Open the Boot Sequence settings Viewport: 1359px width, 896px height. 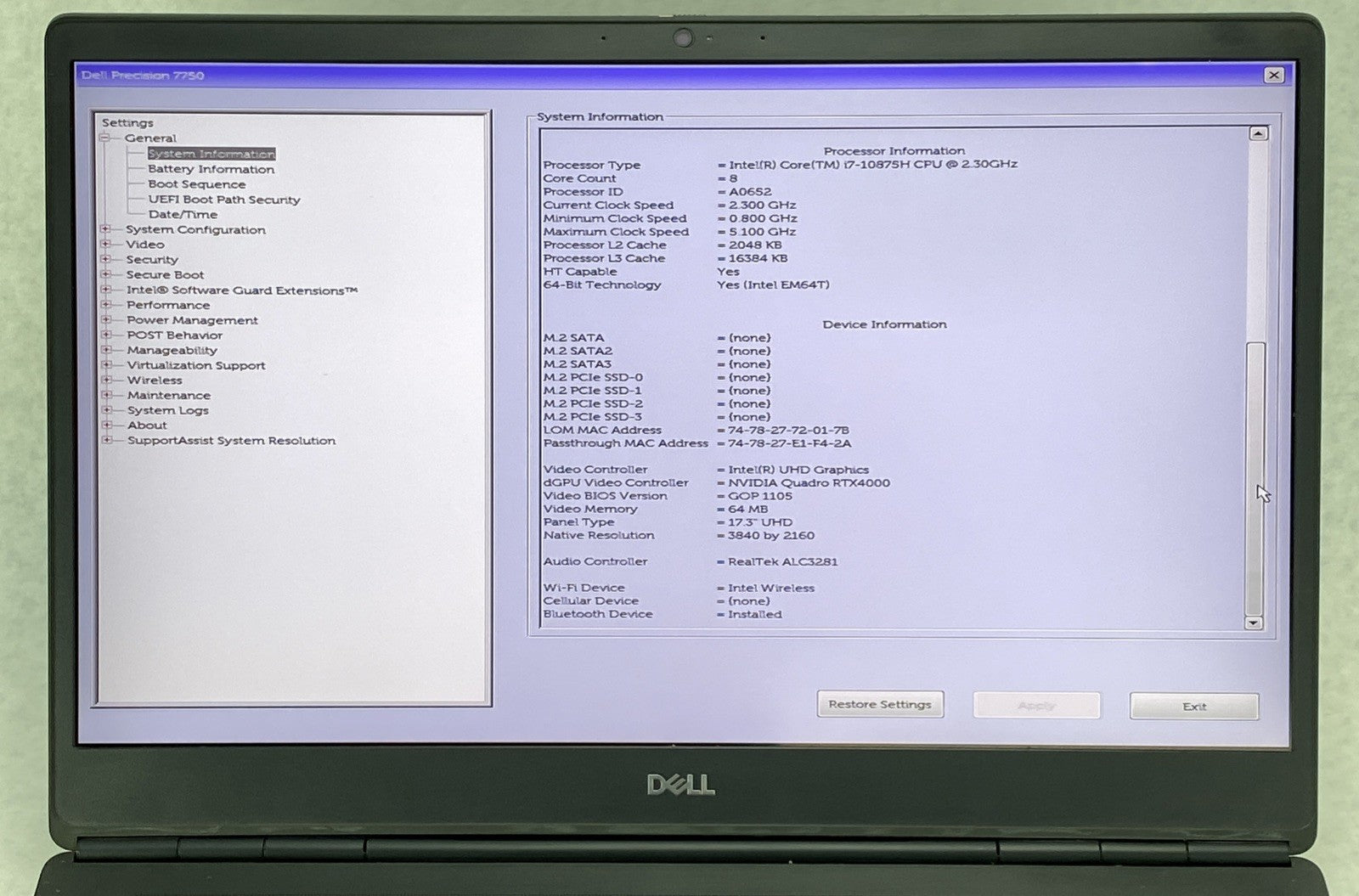coord(196,184)
